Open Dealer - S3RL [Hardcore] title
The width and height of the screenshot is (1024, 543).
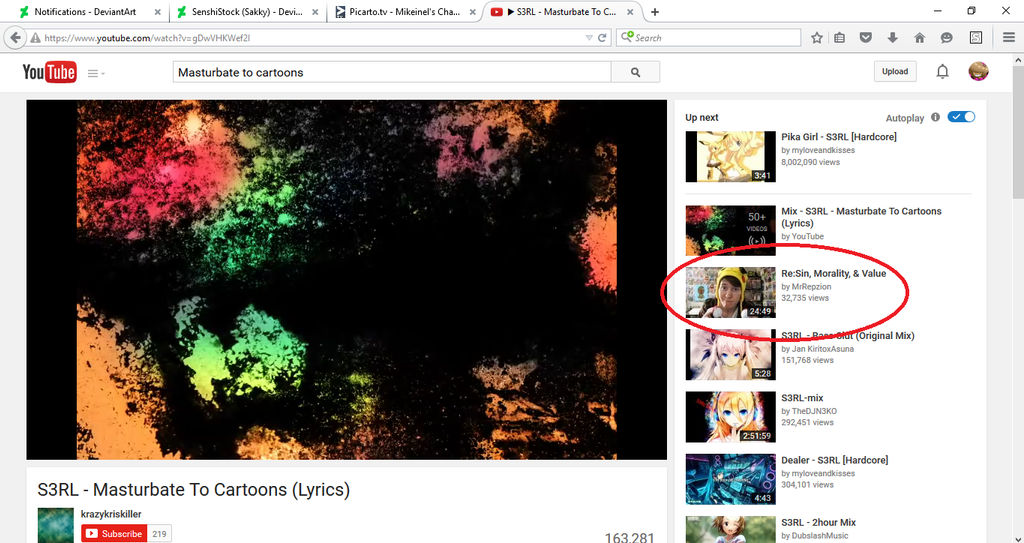click(x=835, y=460)
